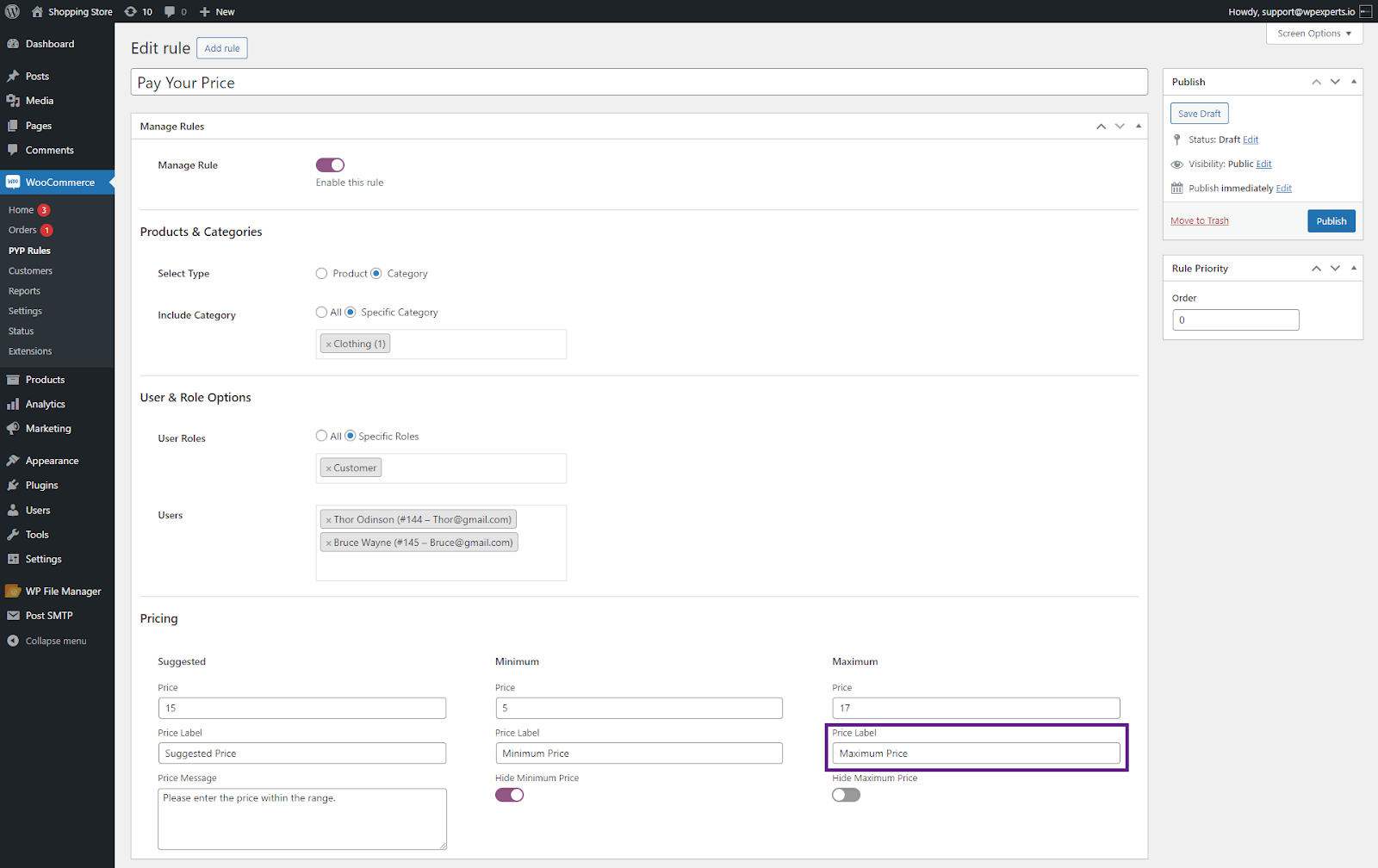Select Specific Category radio button
The image size is (1378, 868).
[x=351, y=313]
